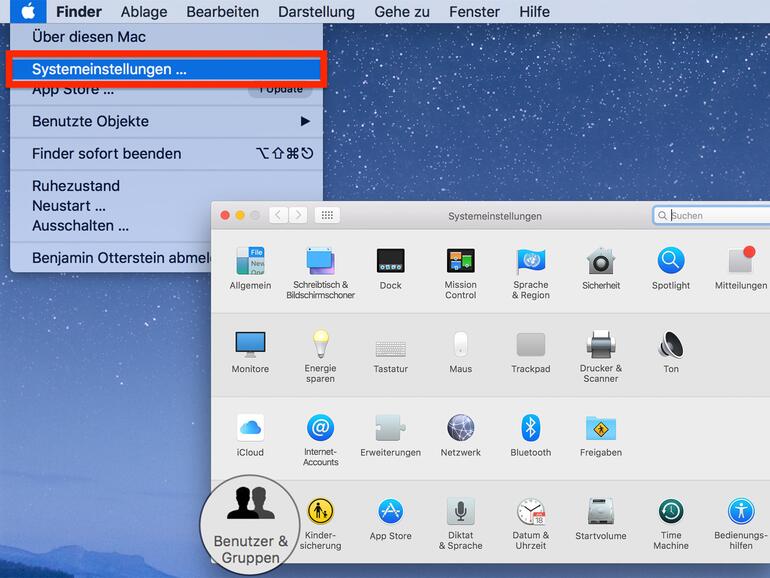Open the Trackpad preference pane
This screenshot has height=578, width=770.
tap(530, 352)
